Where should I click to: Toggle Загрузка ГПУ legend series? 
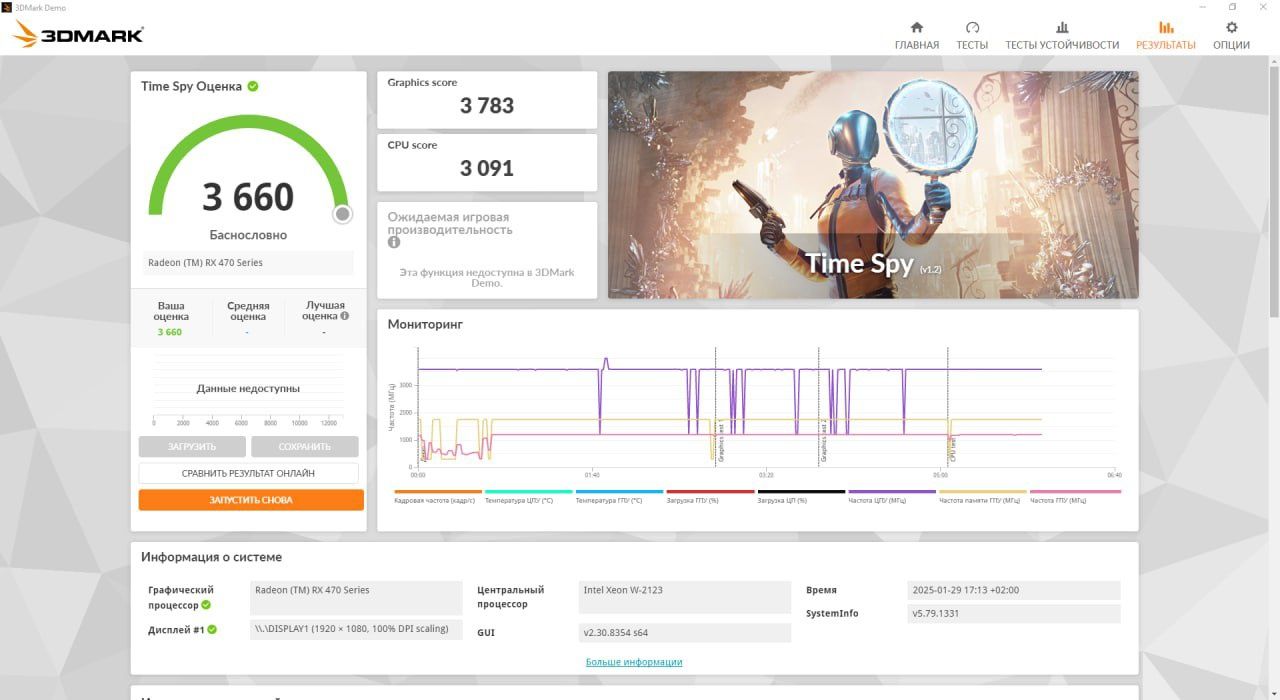[x=710, y=496]
